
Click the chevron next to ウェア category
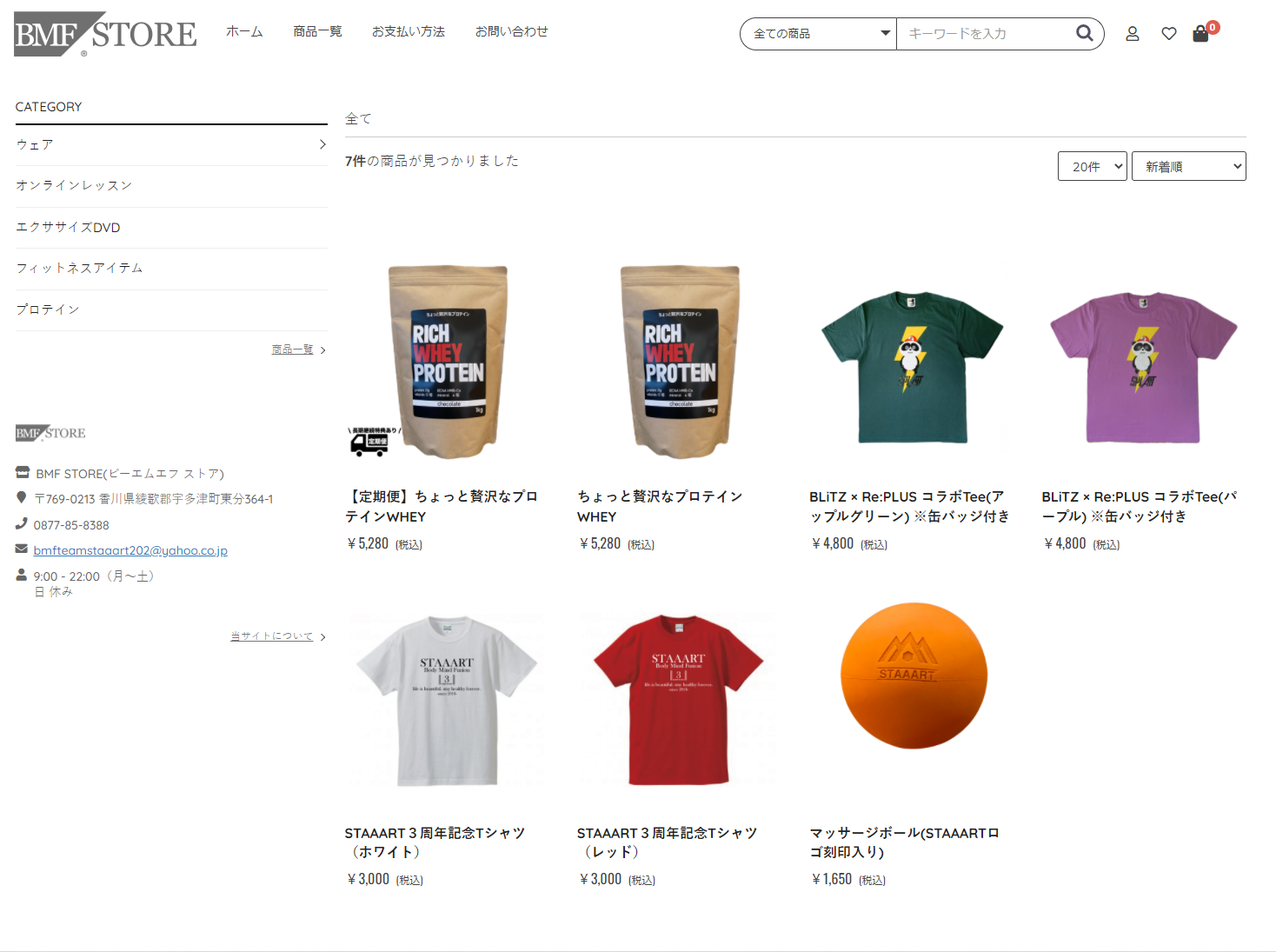point(322,144)
